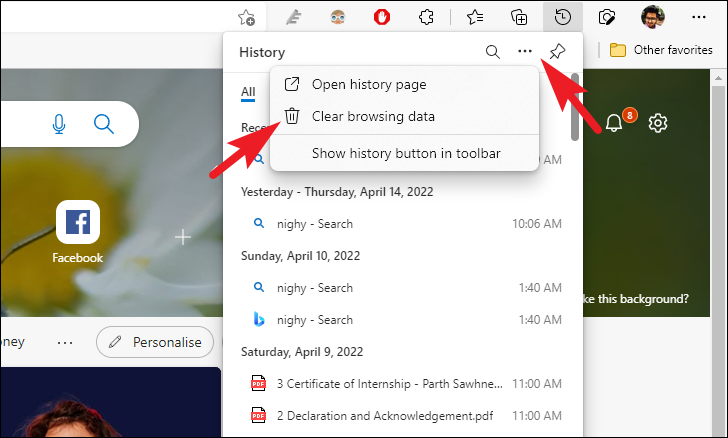This screenshot has width=728, height=438.
Task: Add a new quick link site
Action: tap(183, 237)
